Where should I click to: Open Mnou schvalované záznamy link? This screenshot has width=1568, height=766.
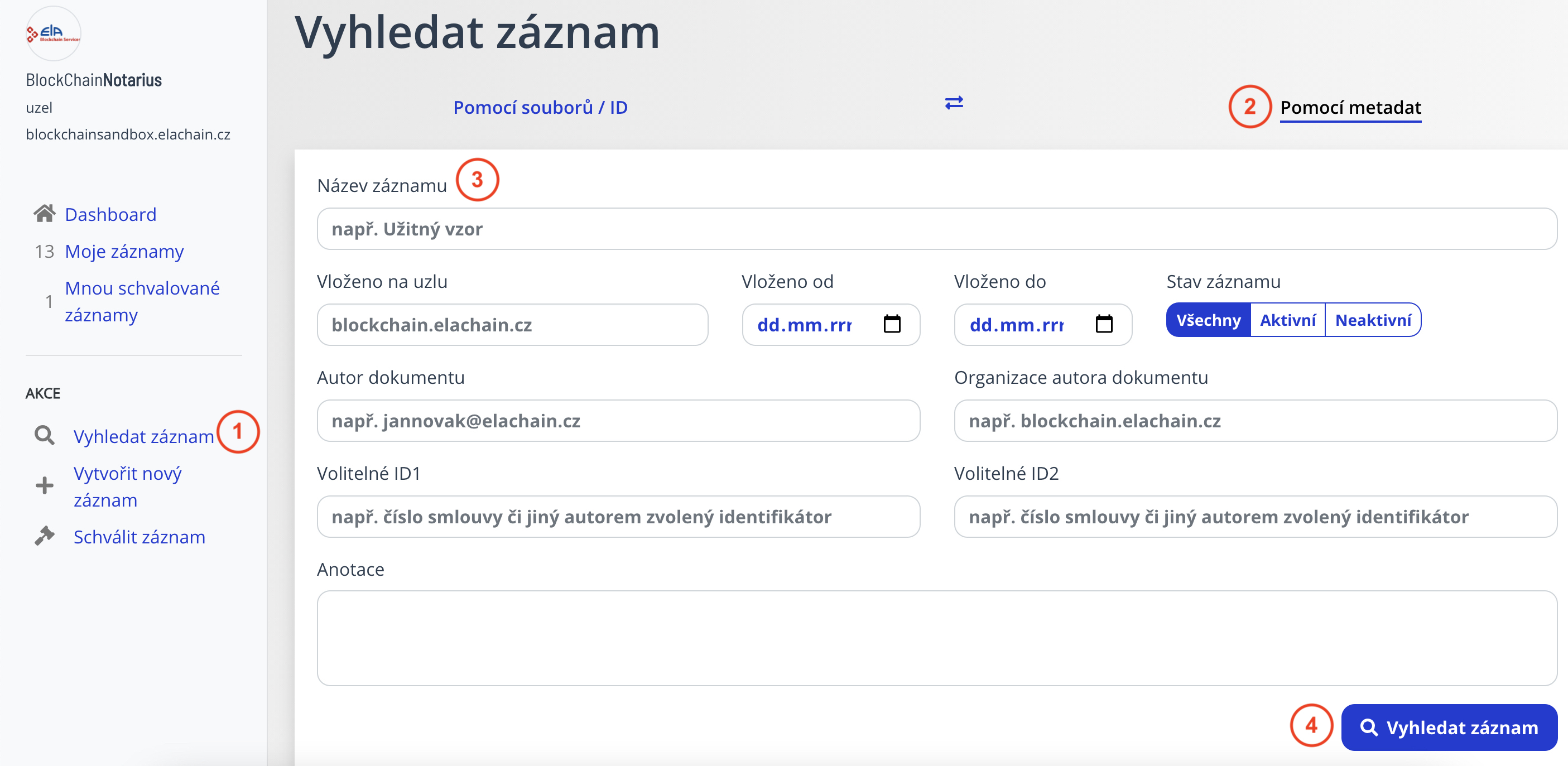coord(142,301)
